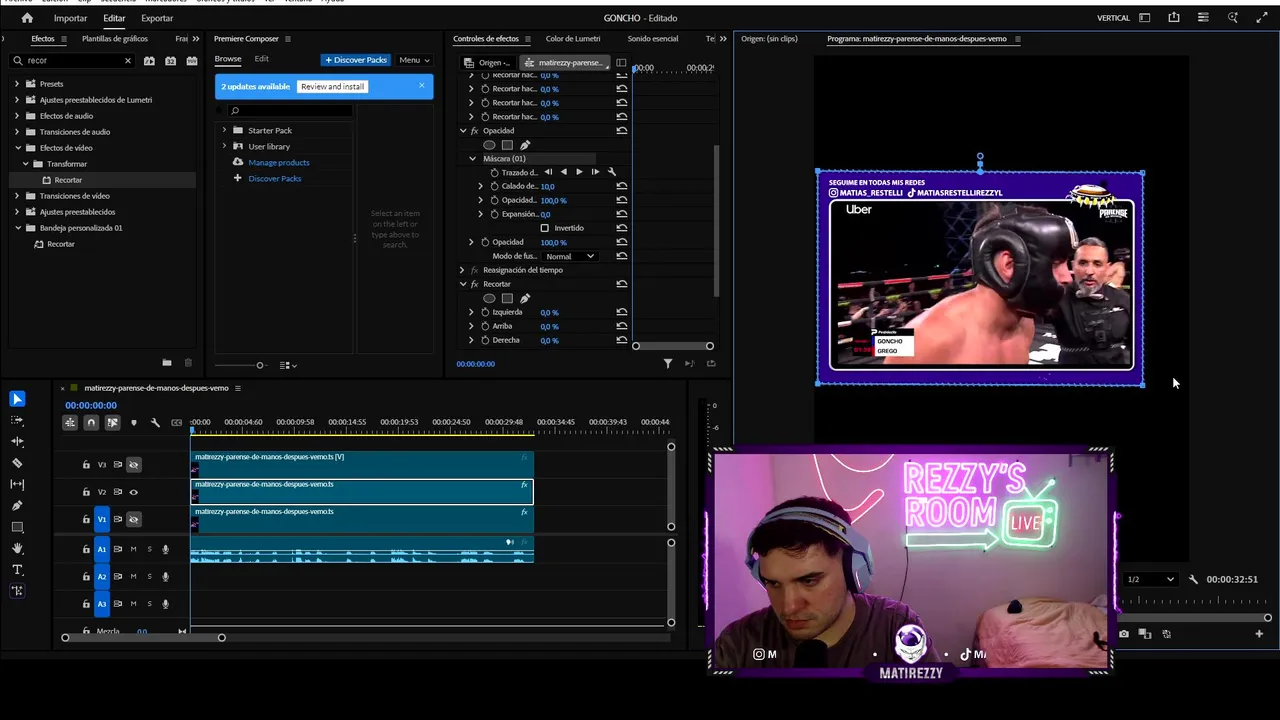The image size is (1280, 720).
Task: Open the Plantillas de gráficos panel tab
Action: coord(115,39)
